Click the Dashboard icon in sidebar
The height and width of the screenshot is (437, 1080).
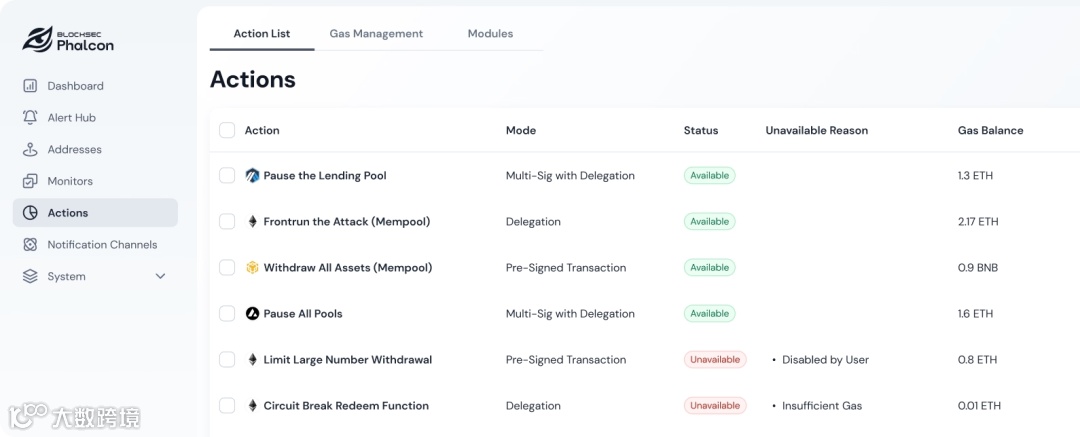[x=30, y=86]
